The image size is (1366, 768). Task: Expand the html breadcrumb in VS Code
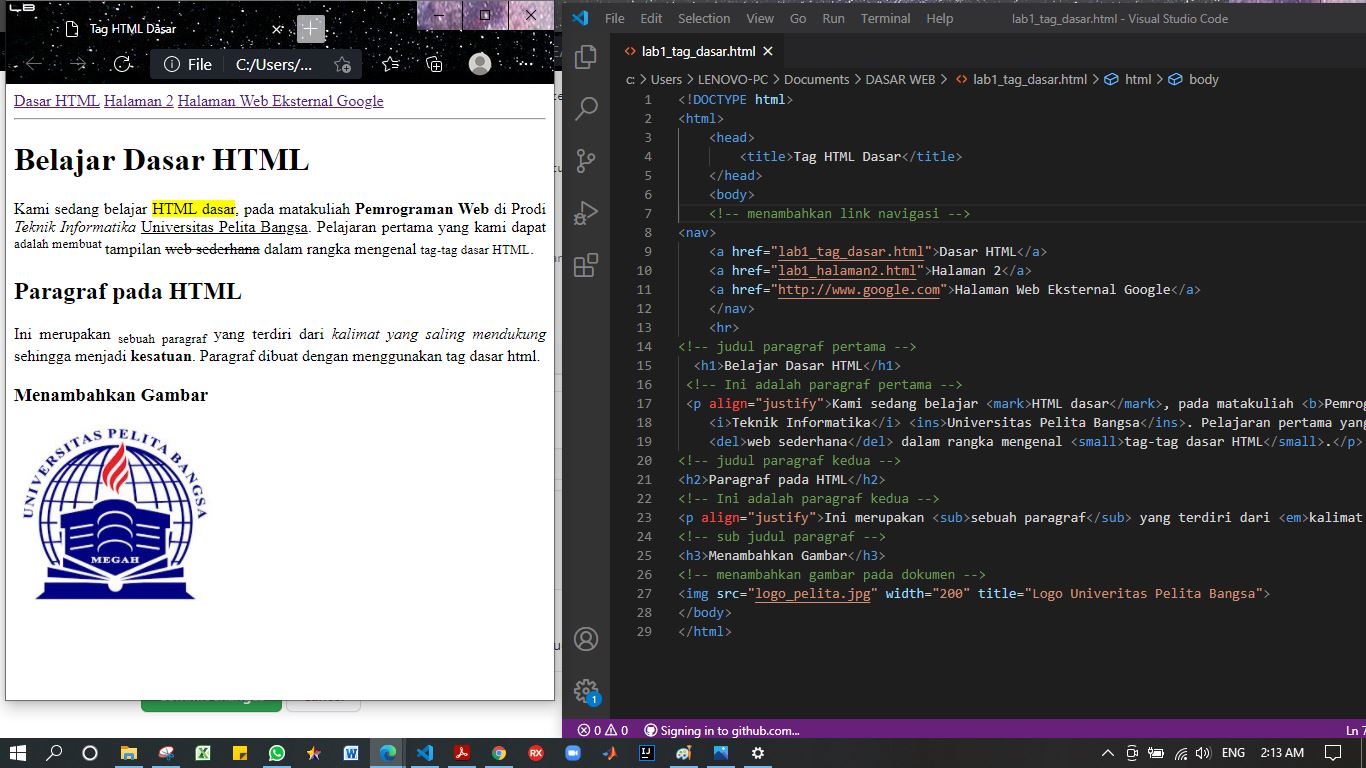[1139, 79]
